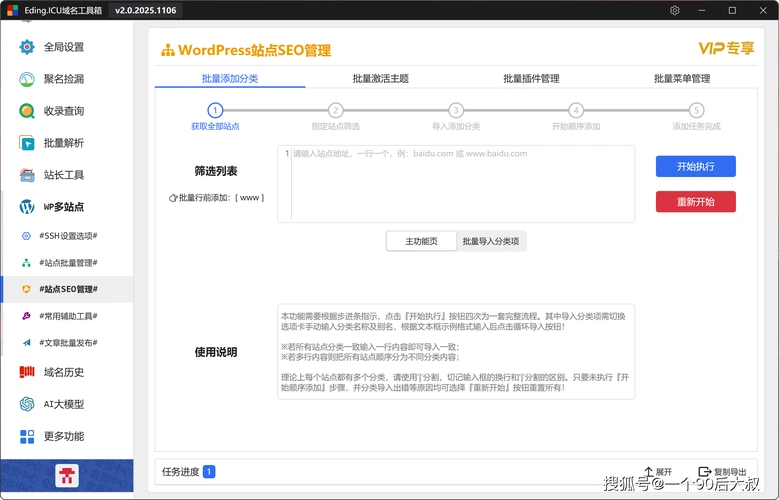Click the 使用说明 instructions text box
The width and height of the screenshot is (779, 500).
click(456, 351)
